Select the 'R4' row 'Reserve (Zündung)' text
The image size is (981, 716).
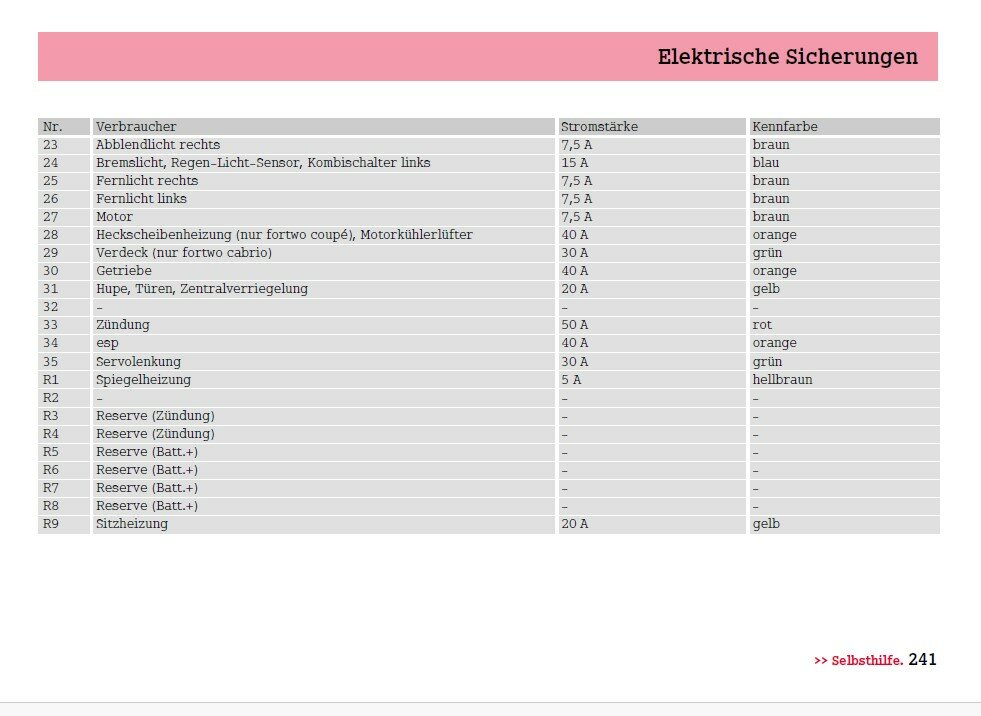tap(155, 434)
